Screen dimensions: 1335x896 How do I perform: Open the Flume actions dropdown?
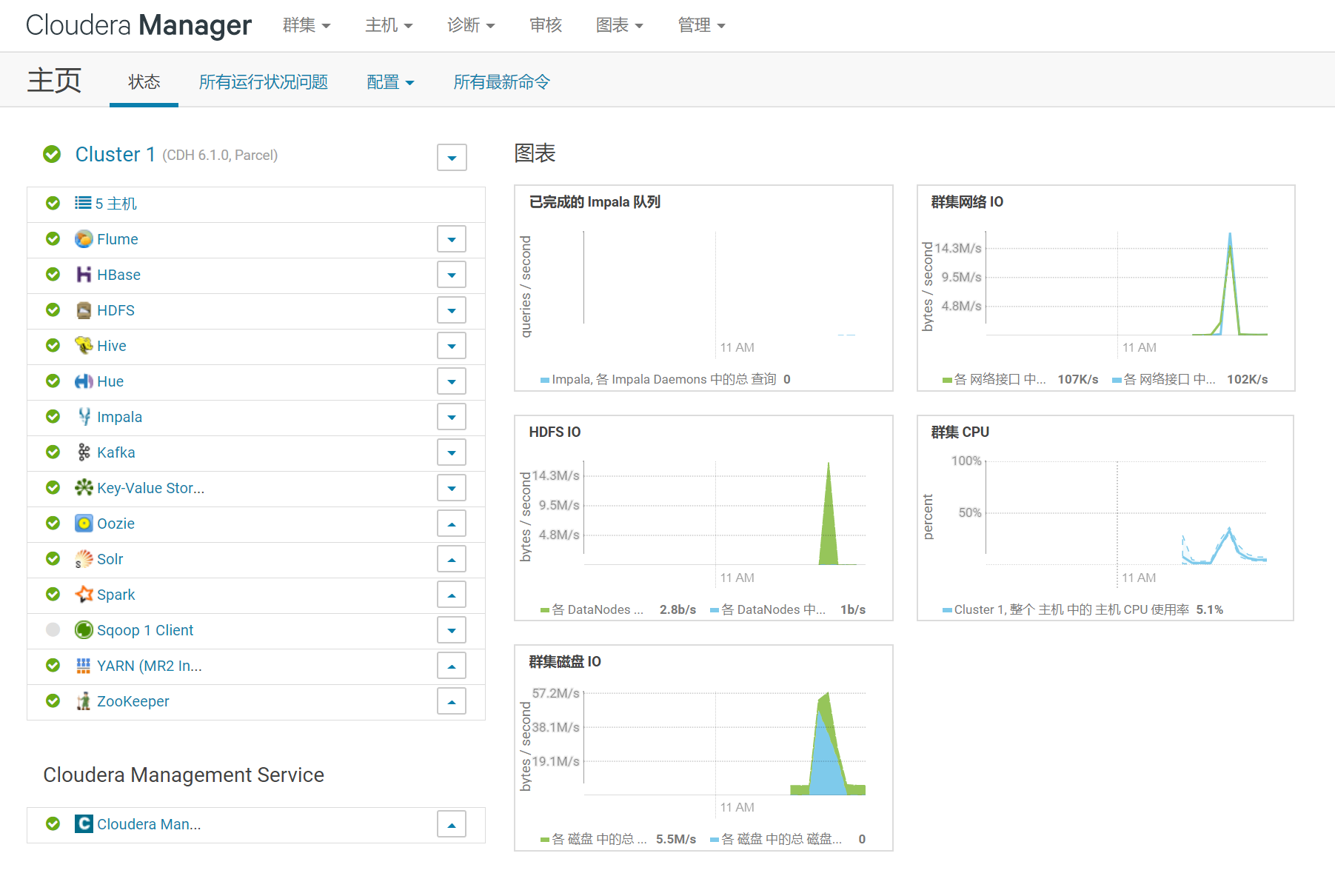[452, 239]
